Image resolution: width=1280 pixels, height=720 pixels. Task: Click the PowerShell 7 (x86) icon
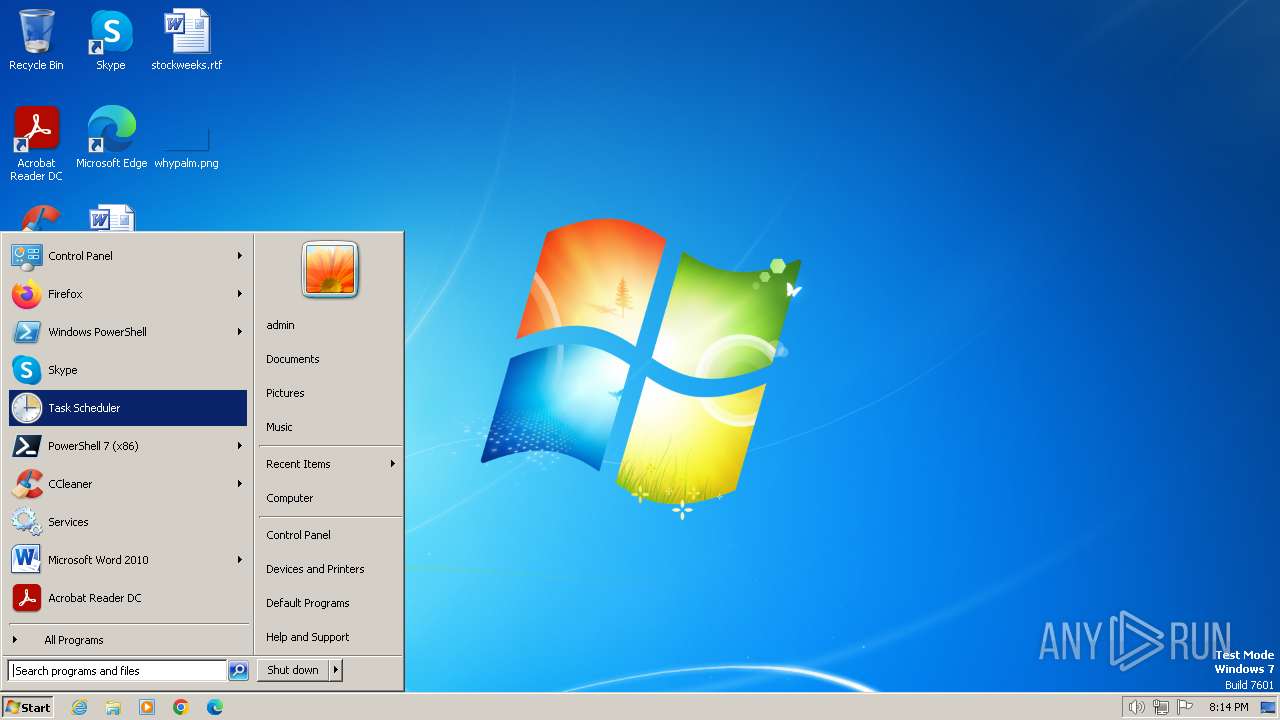[26, 446]
